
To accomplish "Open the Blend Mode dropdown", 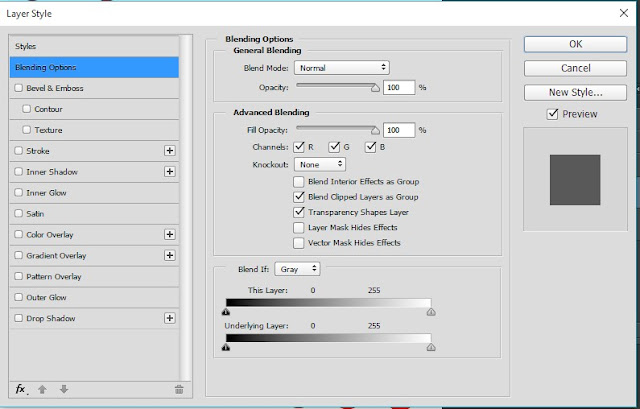I will pos(342,68).
